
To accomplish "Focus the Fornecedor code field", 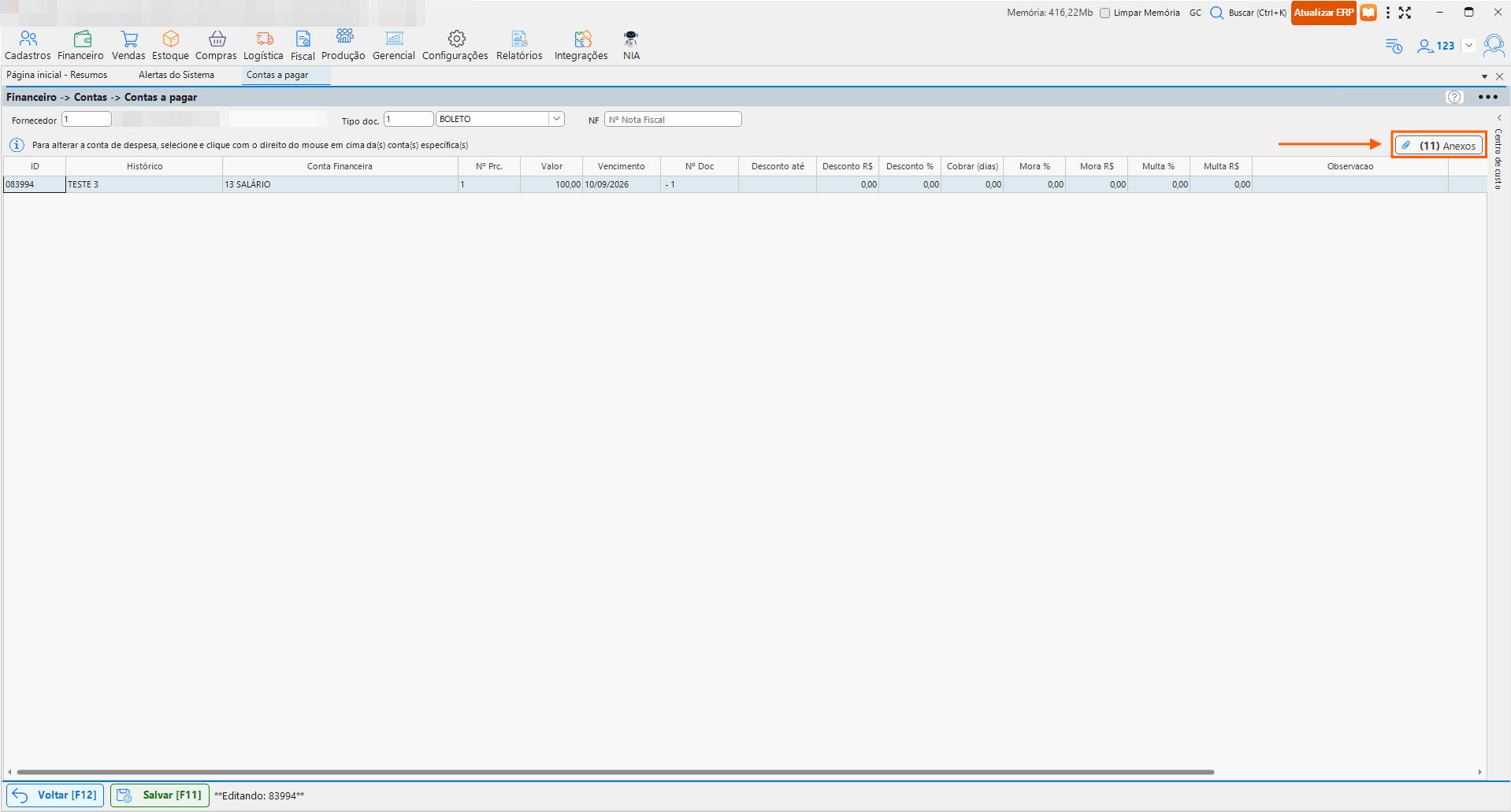I will pyautogui.click(x=87, y=119).
